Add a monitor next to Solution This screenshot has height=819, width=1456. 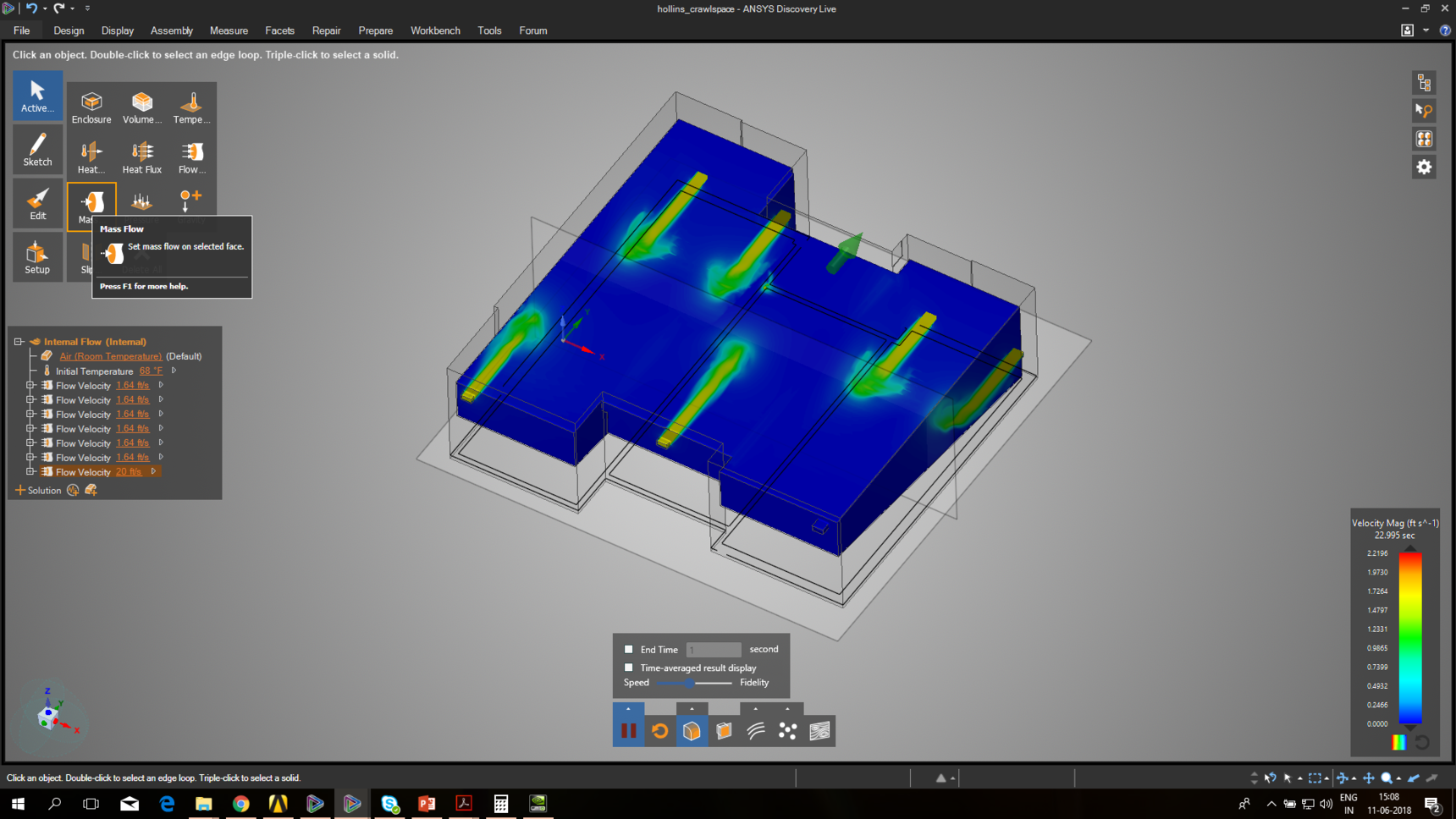pyautogui.click(x=73, y=490)
